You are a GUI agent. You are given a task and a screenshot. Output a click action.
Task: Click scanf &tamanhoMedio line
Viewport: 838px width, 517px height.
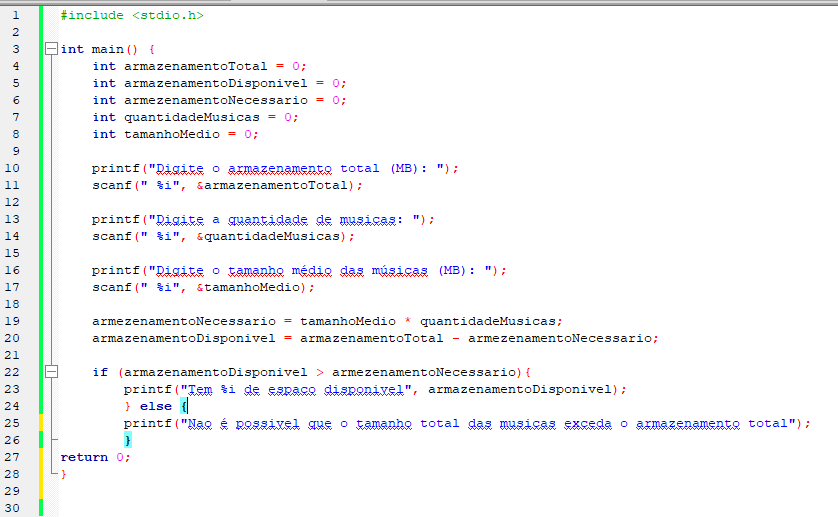click(203, 288)
